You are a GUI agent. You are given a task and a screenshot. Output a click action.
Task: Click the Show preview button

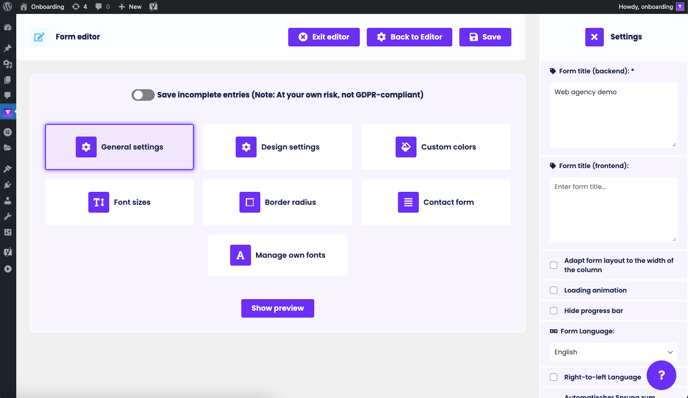[x=278, y=308]
